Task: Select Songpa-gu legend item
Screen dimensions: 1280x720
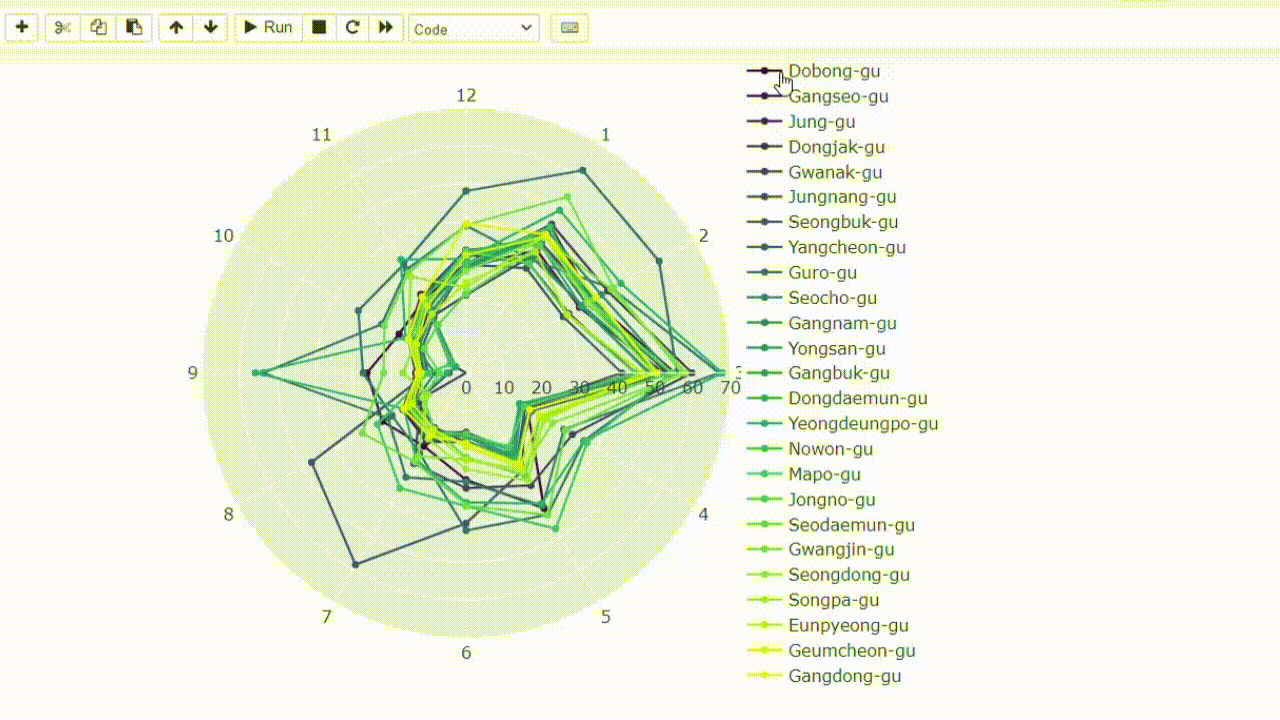Action: pos(813,600)
